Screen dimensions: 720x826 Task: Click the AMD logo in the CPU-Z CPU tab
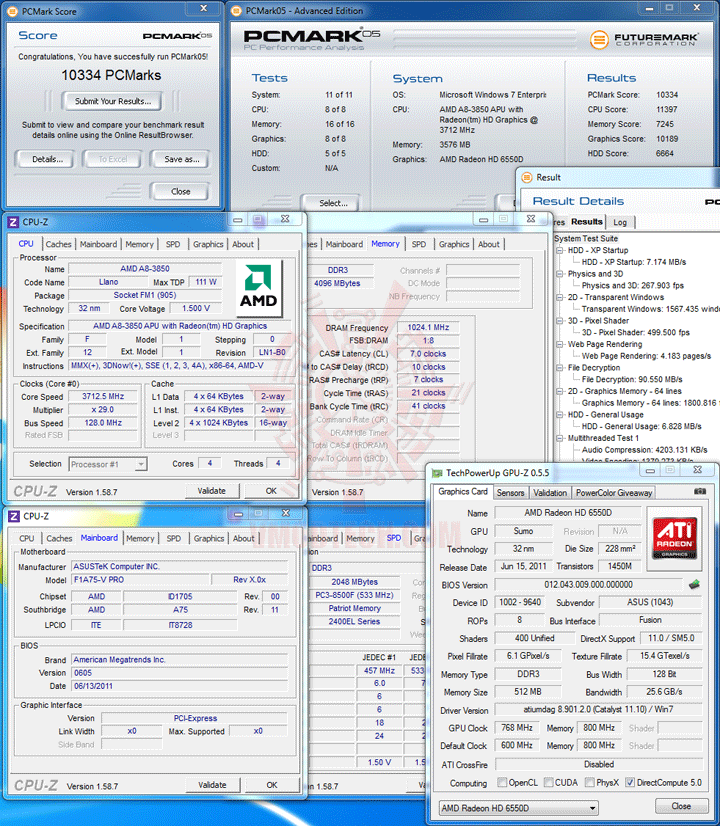(258, 288)
